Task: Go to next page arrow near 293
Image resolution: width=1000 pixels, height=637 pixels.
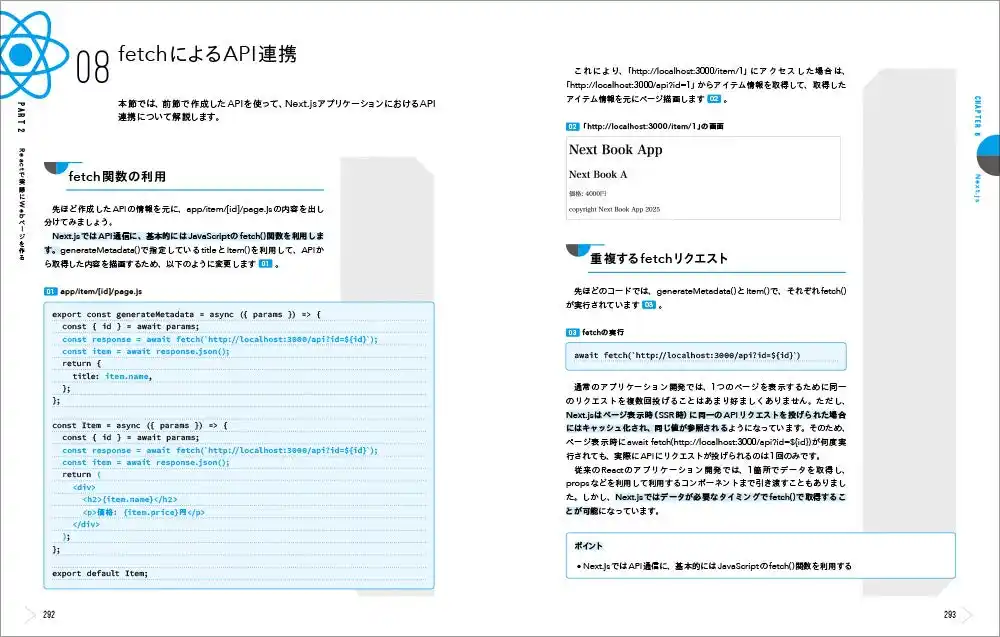Action: [967, 615]
